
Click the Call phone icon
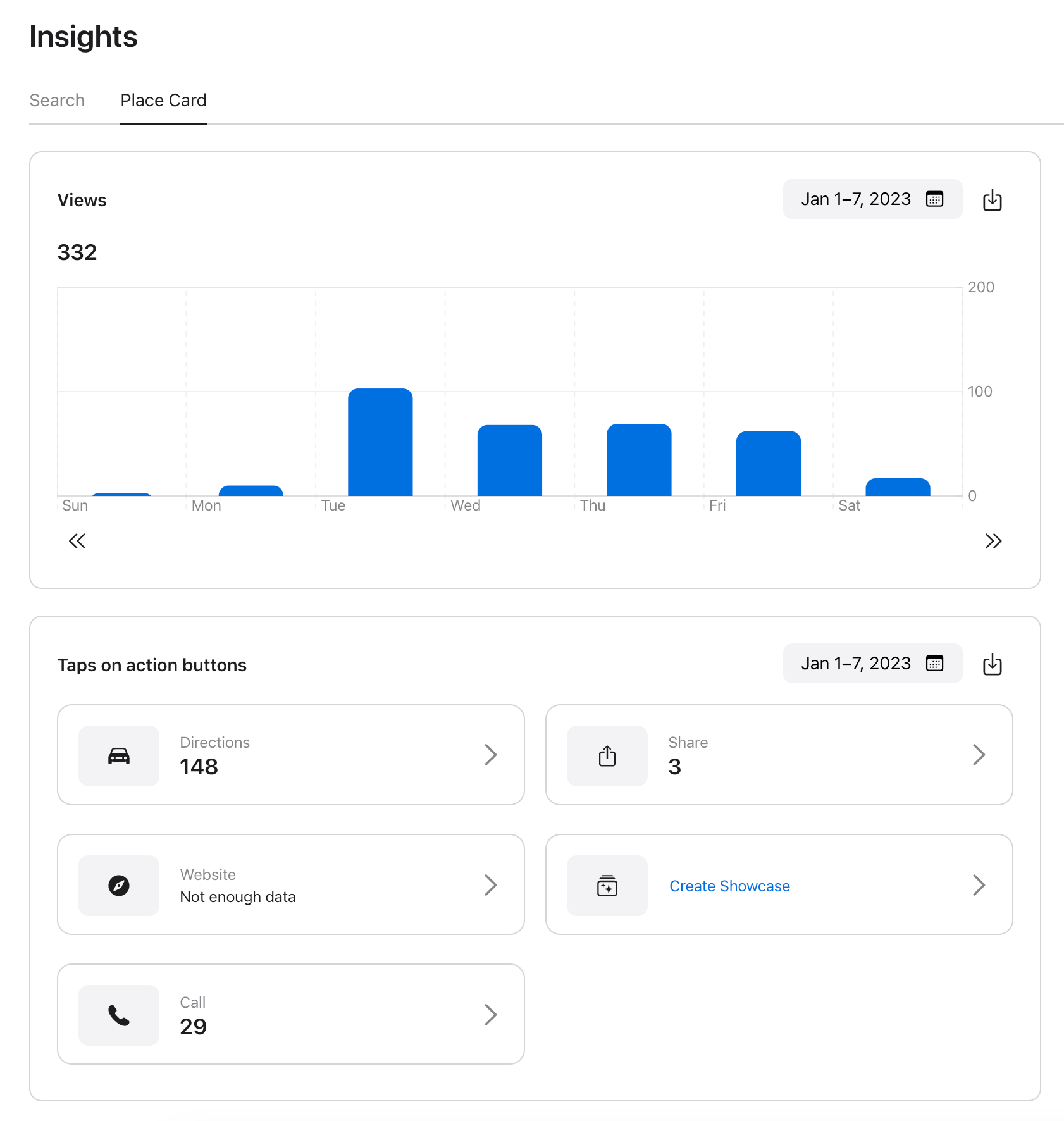119,1015
